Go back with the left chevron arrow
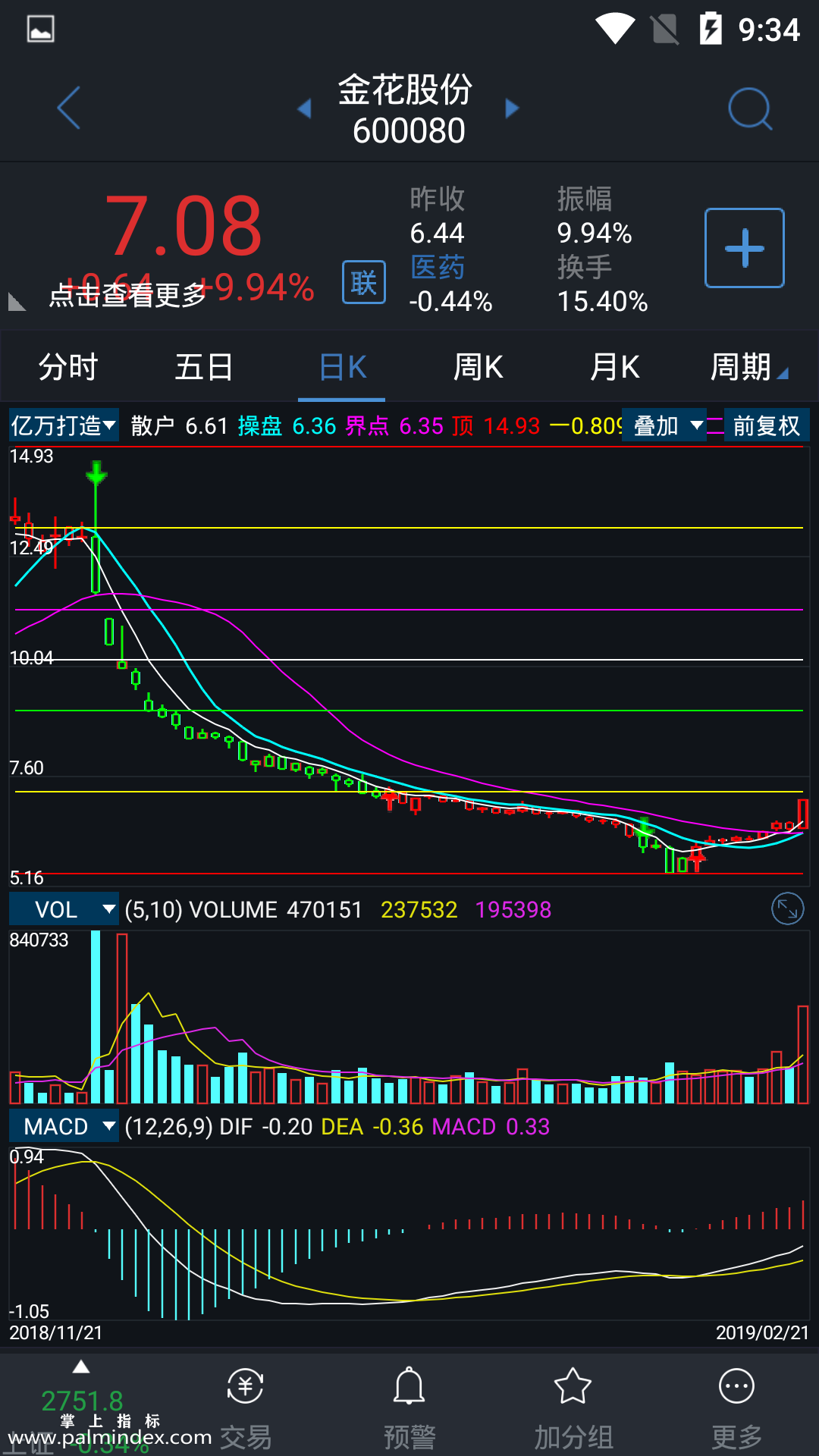 pos(69,108)
